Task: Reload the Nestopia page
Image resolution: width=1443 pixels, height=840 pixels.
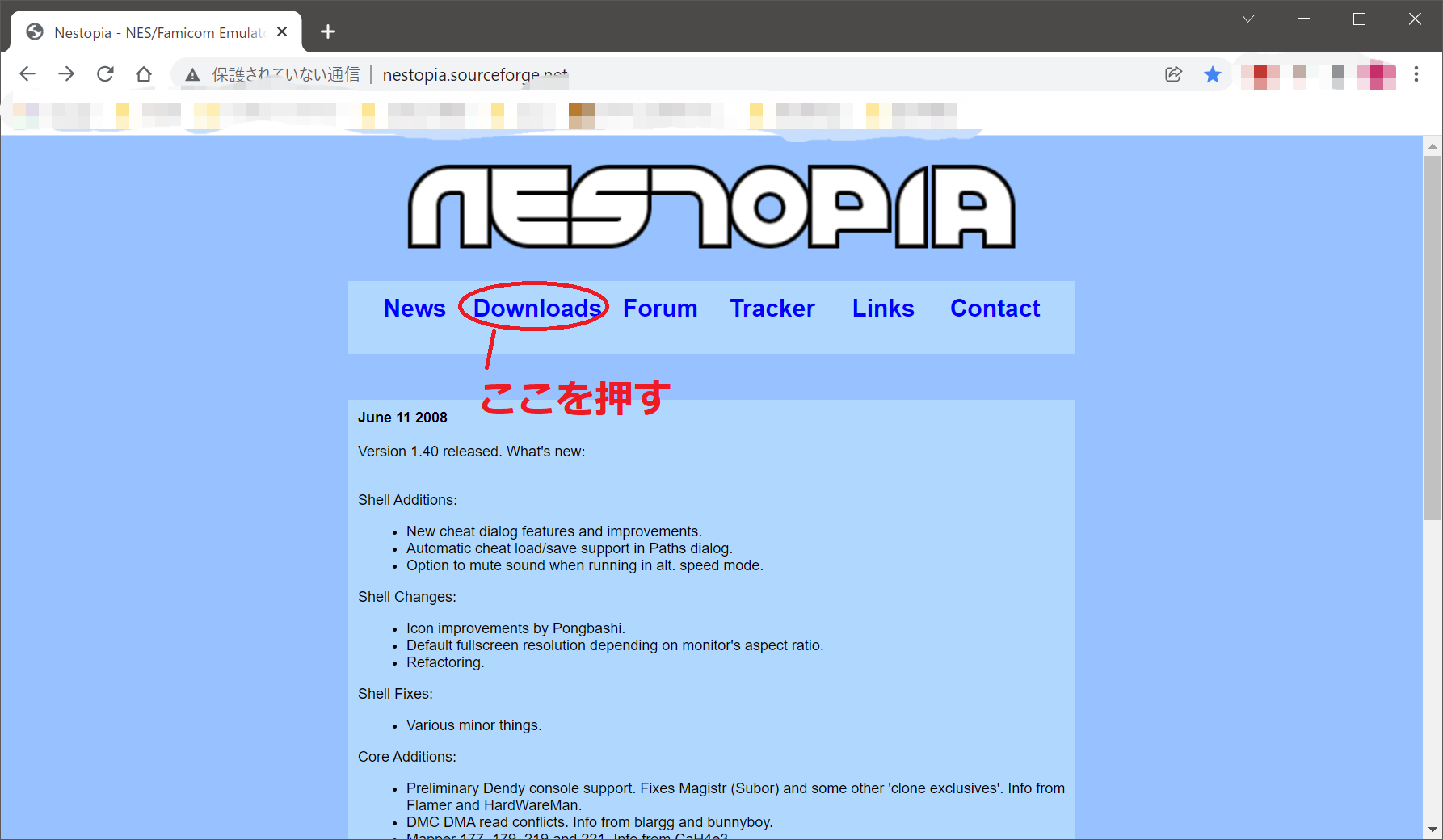Action: pos(105,74)
